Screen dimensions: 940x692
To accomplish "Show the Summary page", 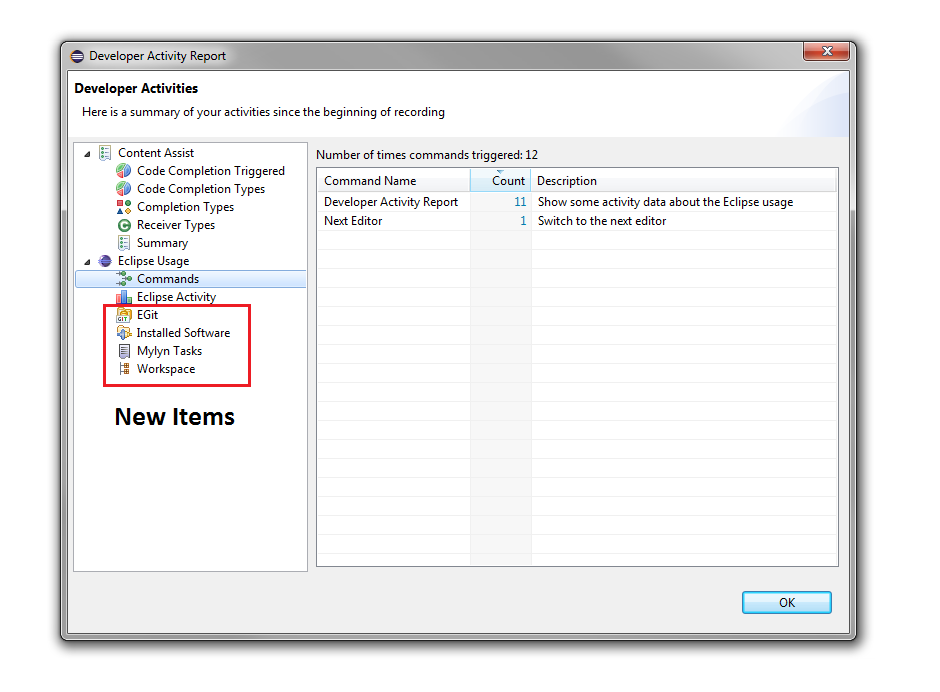I will [x=162, y=243].
